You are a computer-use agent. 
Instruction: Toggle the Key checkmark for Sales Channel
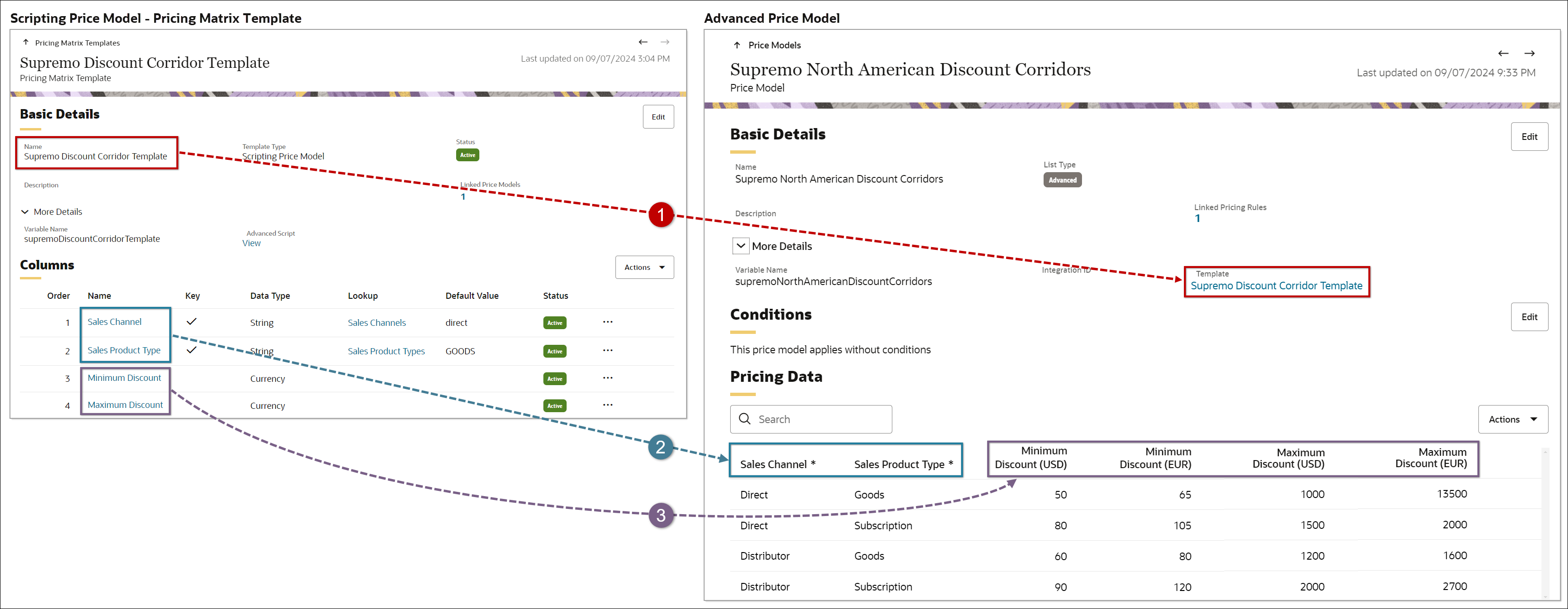coord(192,322)
